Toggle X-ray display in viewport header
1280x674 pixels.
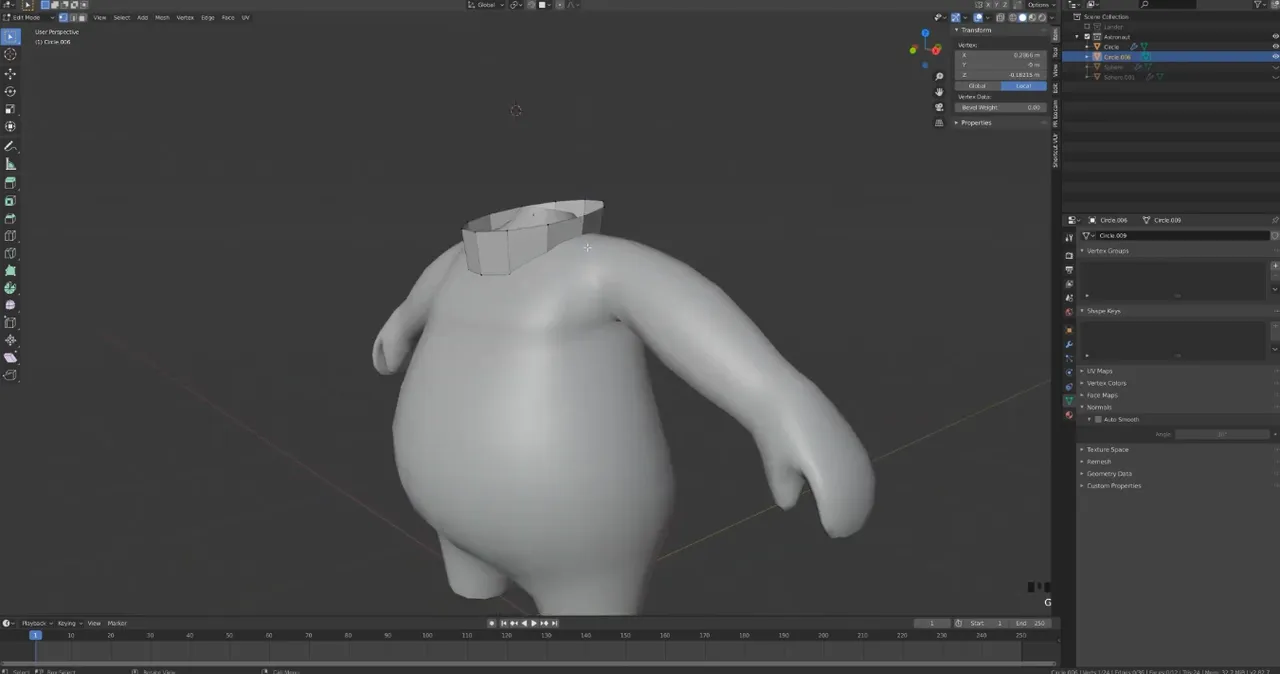(x=1000, y=17)
